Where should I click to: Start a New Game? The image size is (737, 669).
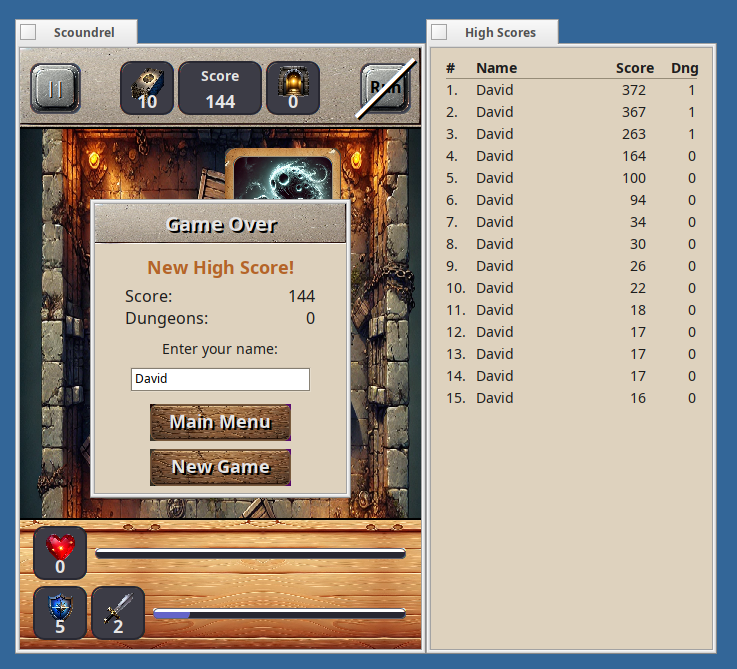click(x=220, y=467)
